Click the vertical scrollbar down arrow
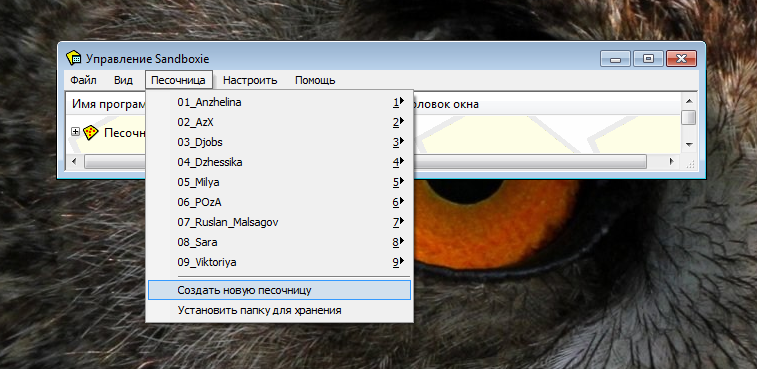Screen dimensions: 757x369 pyautogui.click(x=689, y=144)
